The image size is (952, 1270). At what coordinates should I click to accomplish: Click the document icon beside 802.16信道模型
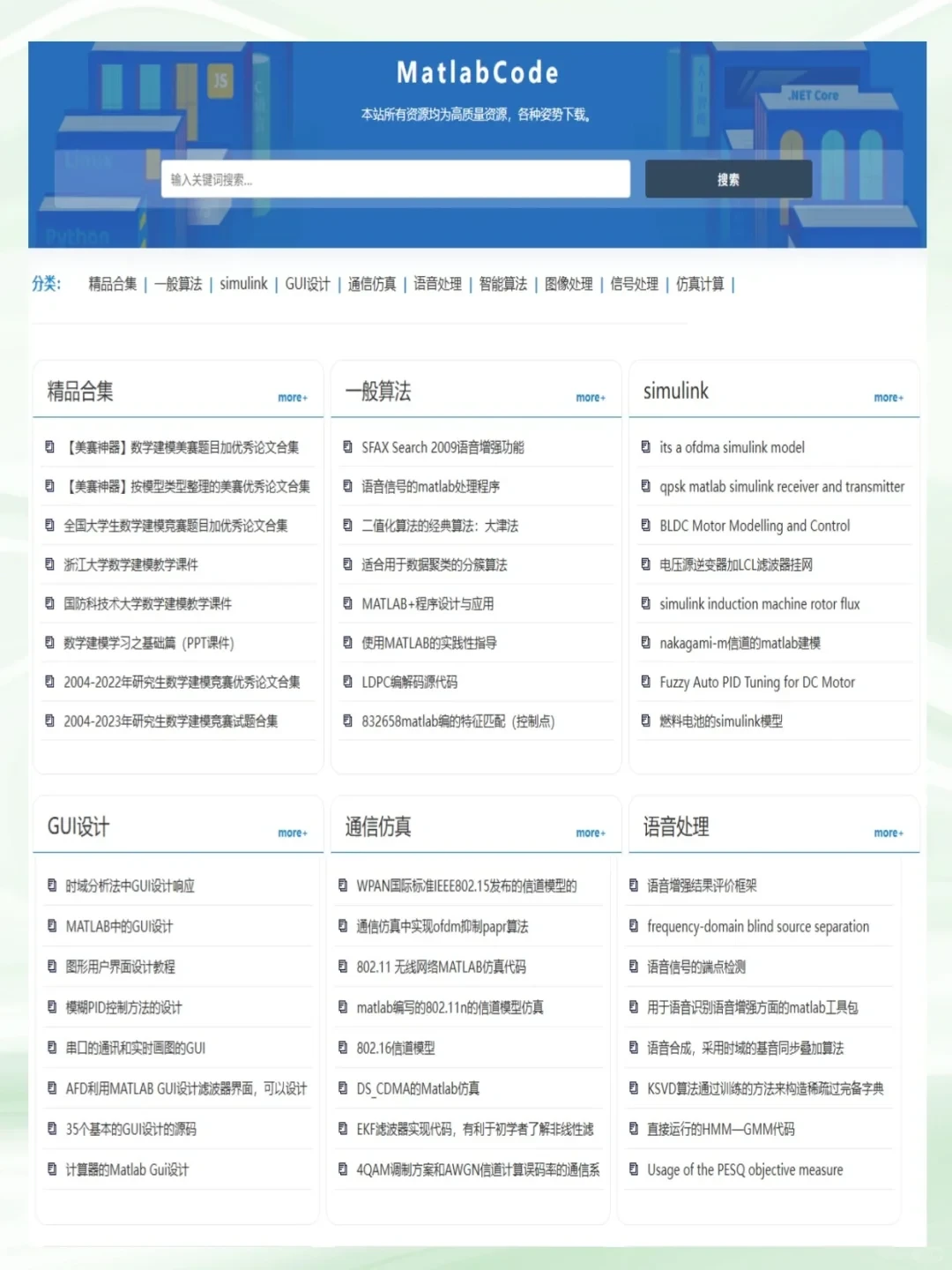pyautogui.click(x=341, y=1048)
